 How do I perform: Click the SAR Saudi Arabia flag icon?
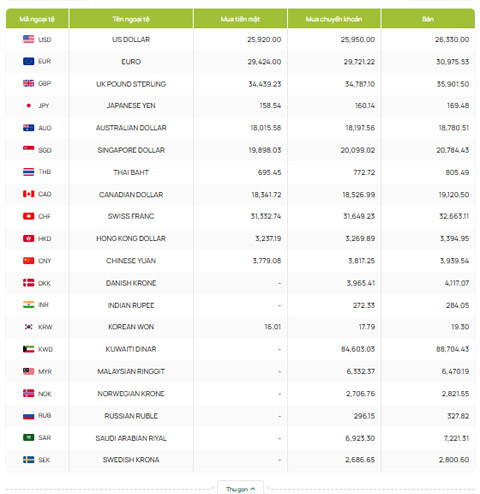coord(28,438)
